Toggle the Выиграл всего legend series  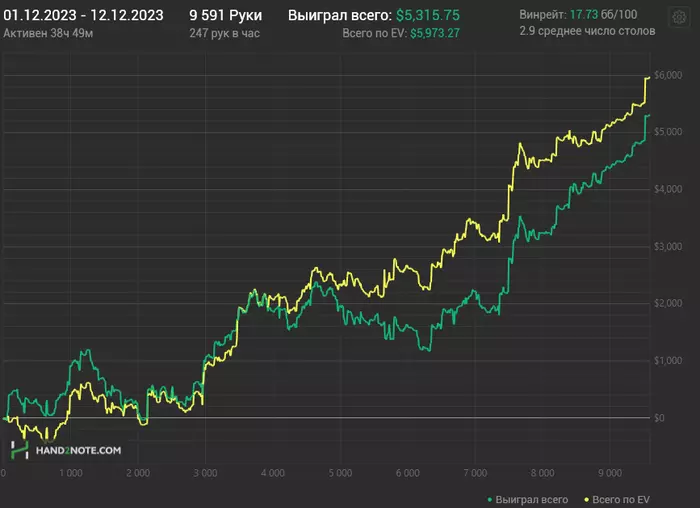528,500
